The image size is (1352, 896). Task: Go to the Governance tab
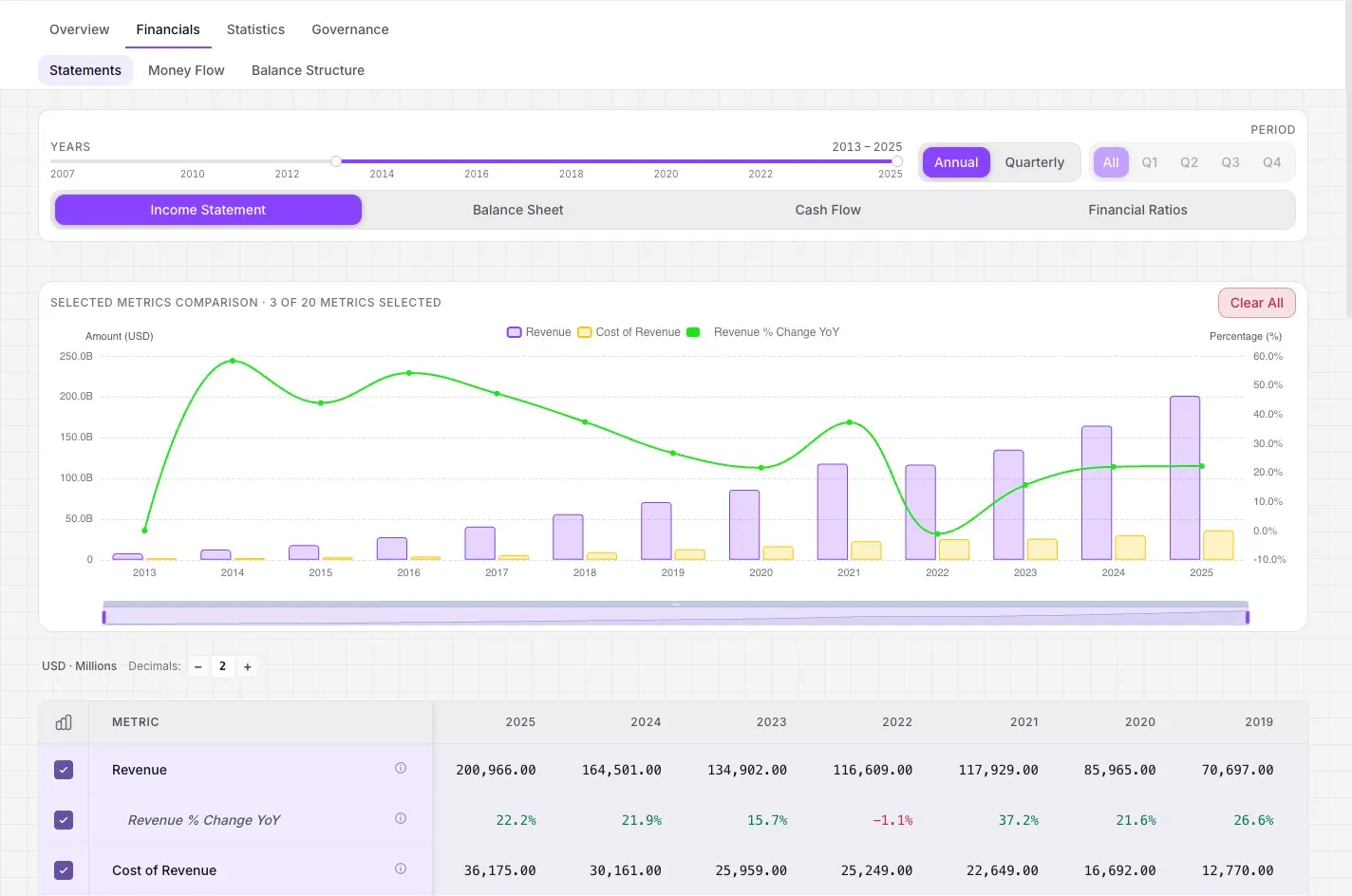[350, 29]
